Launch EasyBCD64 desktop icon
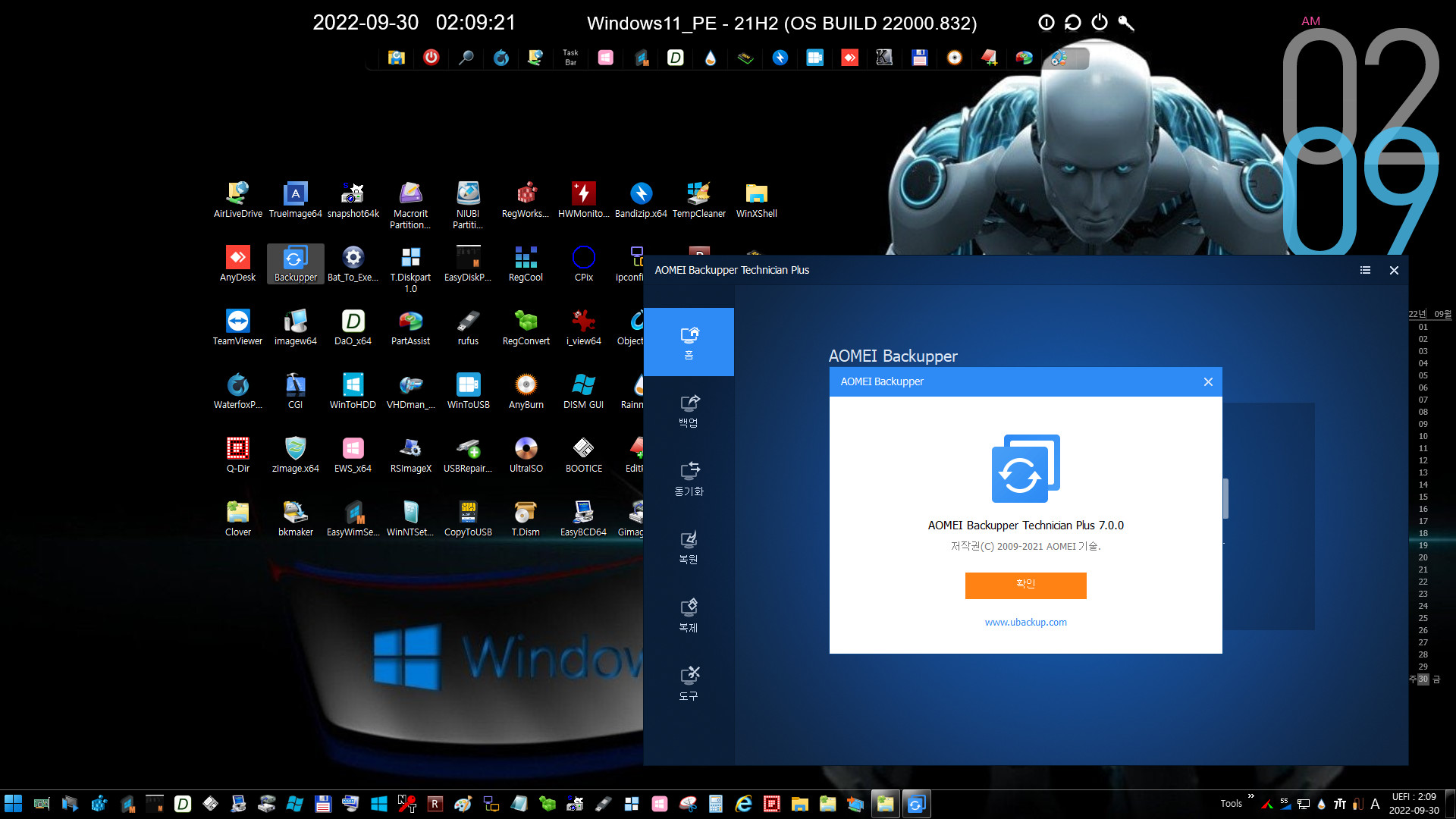 583,519
